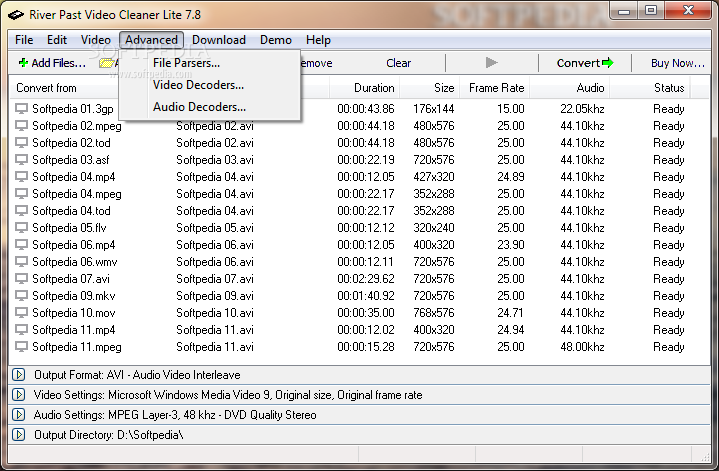Close the Advanced menu
719x471 pixels.
coord(151,40)
